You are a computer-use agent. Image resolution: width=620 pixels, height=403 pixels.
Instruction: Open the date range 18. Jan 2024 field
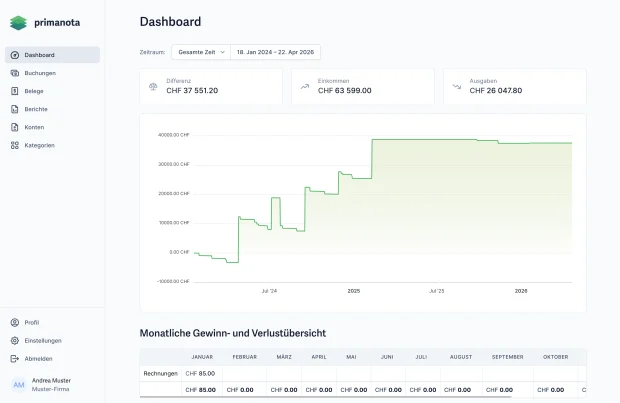click(x=275, y=52)
